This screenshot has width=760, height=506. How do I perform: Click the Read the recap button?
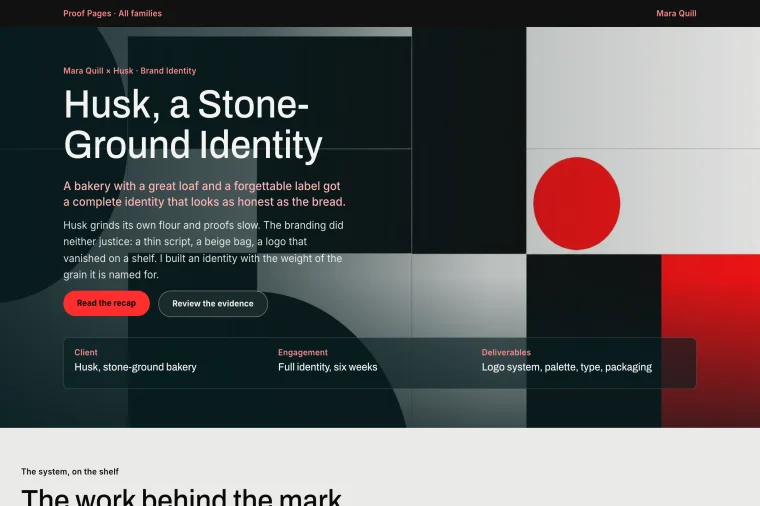point(106,303)
